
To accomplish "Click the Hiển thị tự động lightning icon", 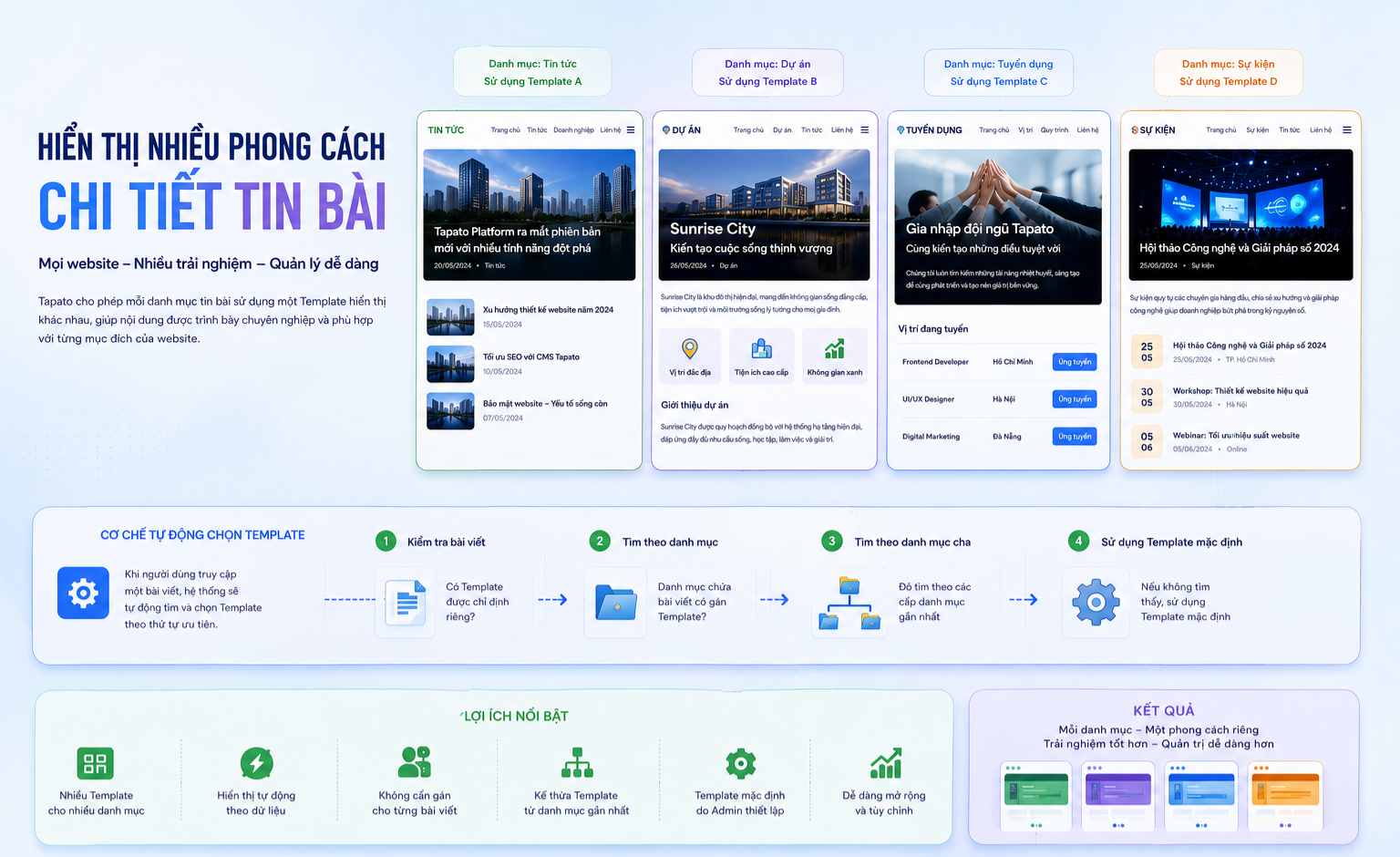I will tap(256, 763).
